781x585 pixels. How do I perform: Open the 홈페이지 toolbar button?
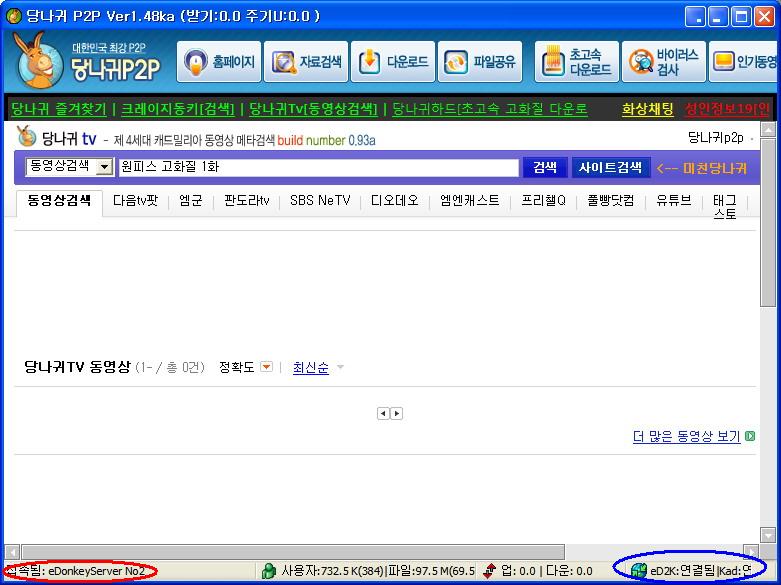(219, 62)
